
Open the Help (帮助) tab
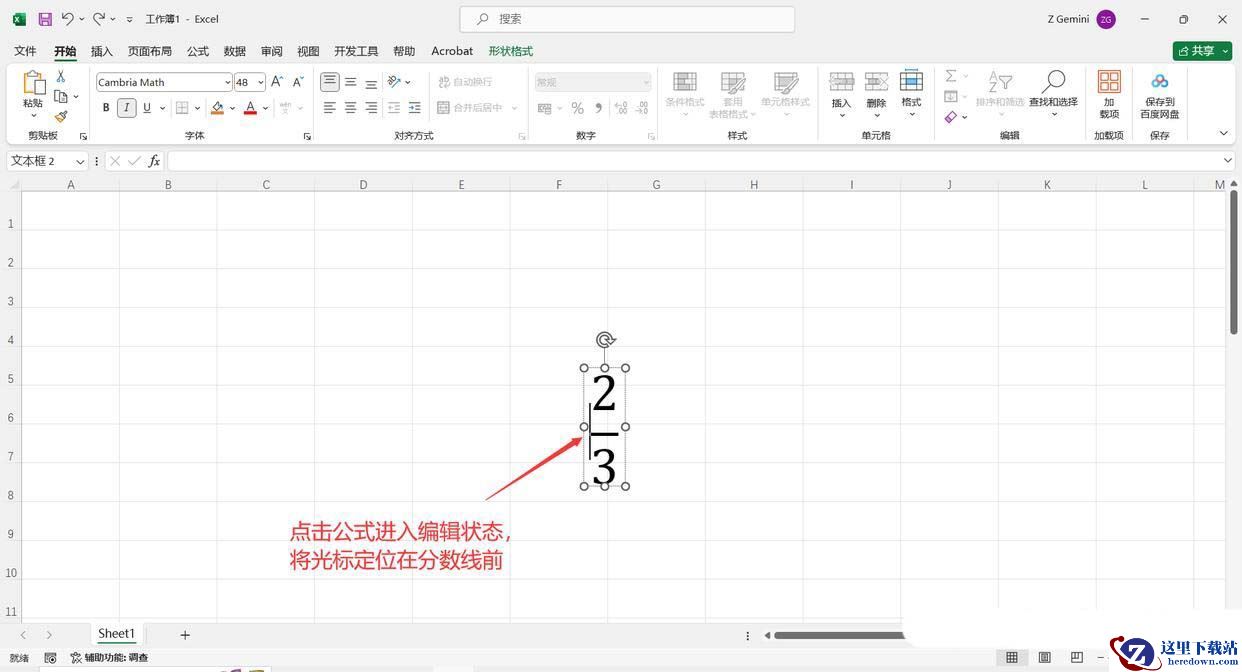[x=404, y=51]
